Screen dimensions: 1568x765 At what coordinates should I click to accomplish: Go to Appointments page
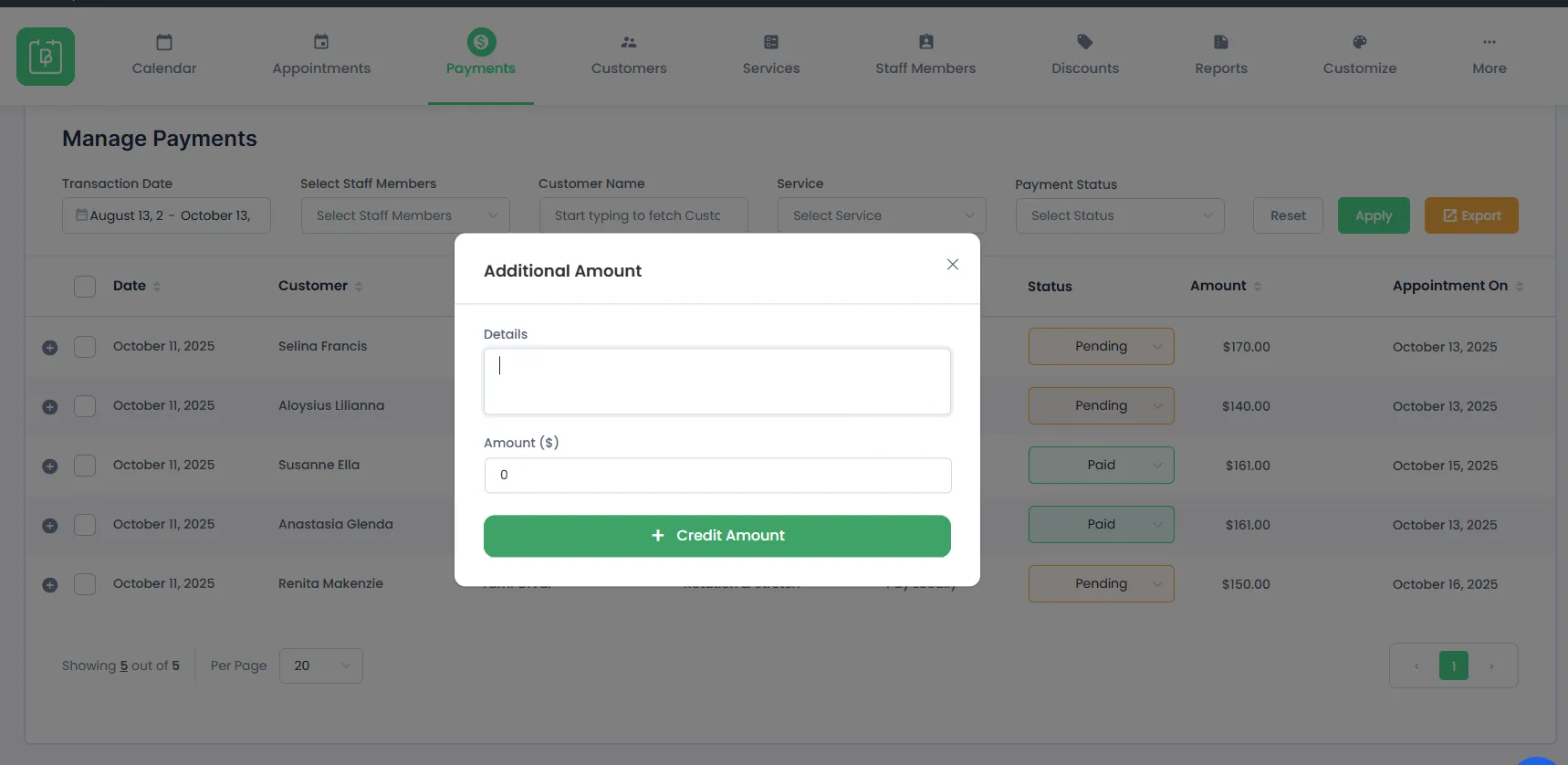[321, 56]
